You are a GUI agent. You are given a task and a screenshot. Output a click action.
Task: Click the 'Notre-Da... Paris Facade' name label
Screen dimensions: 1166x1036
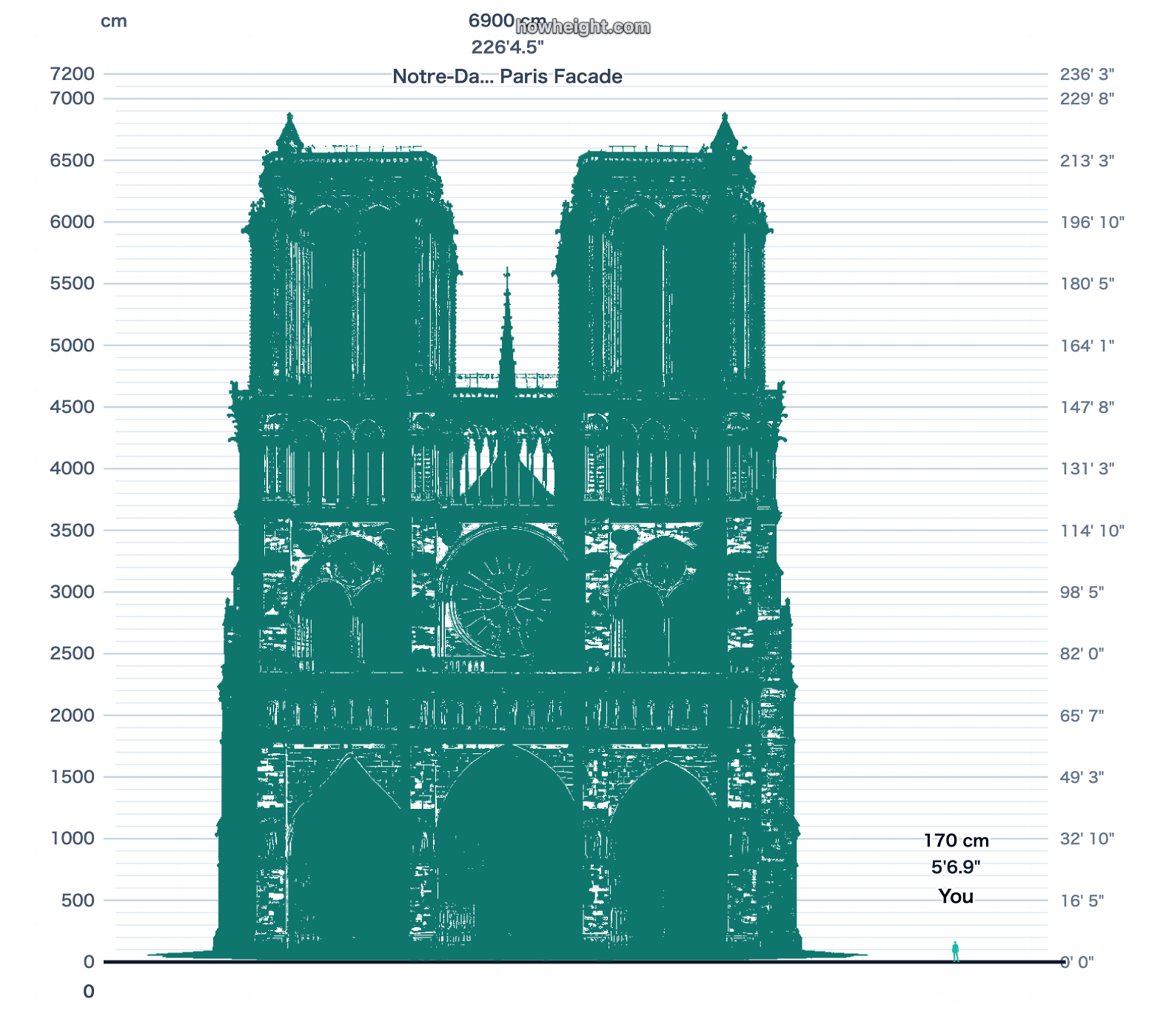[507, 76]
